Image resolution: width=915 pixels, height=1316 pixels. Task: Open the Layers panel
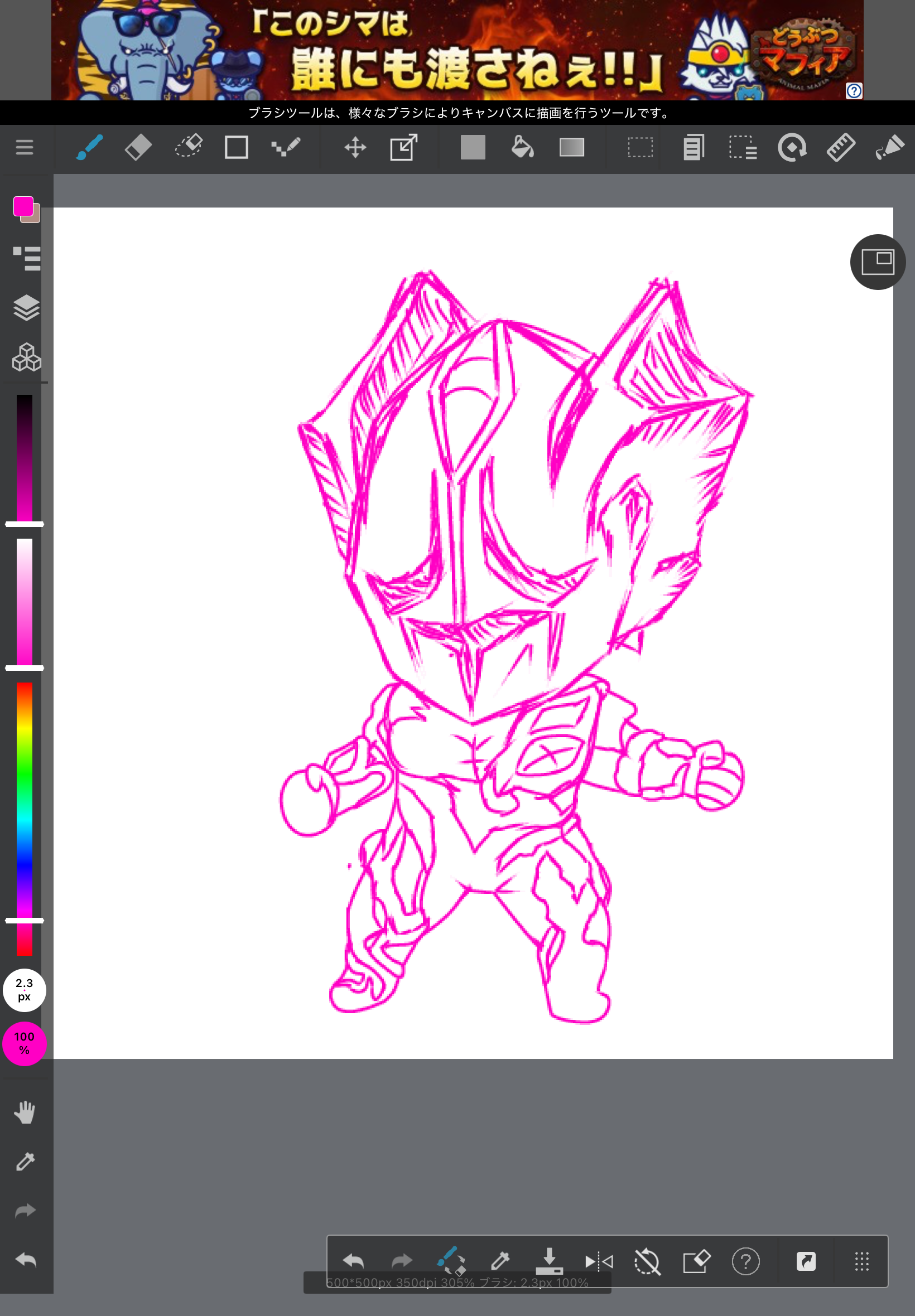[x=26, y=308]
